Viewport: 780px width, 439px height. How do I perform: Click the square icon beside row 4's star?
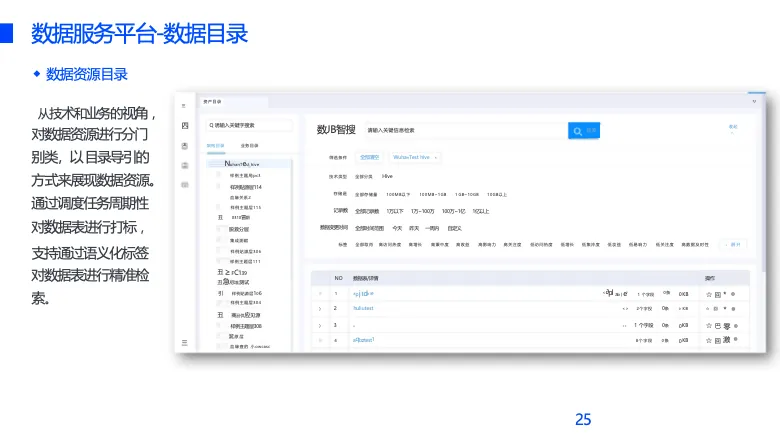718,341
